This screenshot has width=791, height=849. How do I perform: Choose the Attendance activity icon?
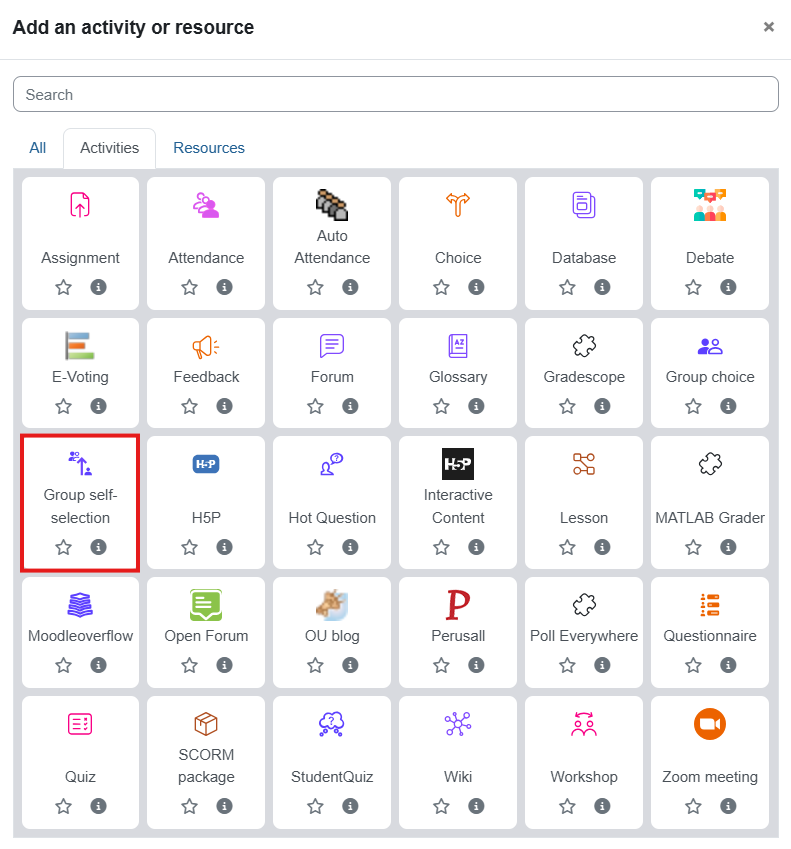point(206,205)
